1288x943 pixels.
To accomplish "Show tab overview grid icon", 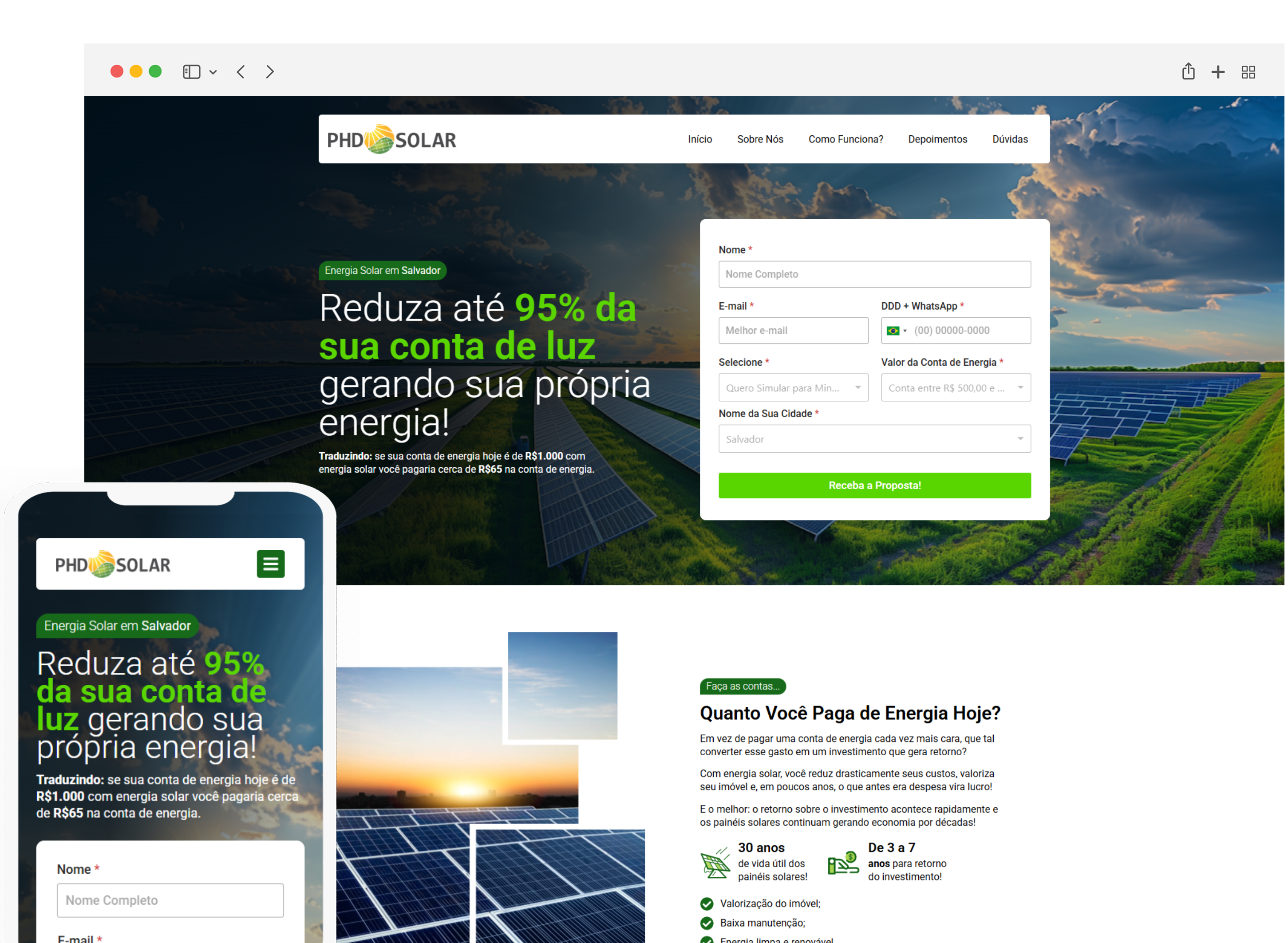I will click(1248, 72).
